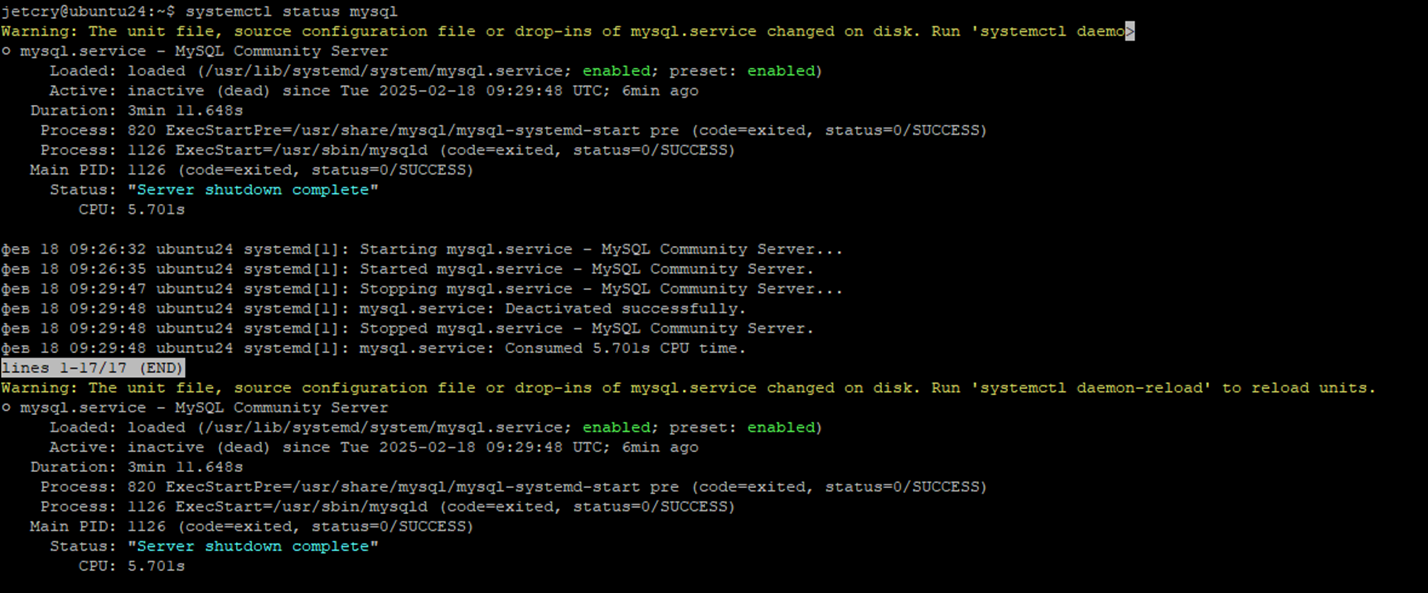This screenshot has width=1428, height=593.
Task: Click the hollow circle before second mysql.service
Action: coord(5,408)
